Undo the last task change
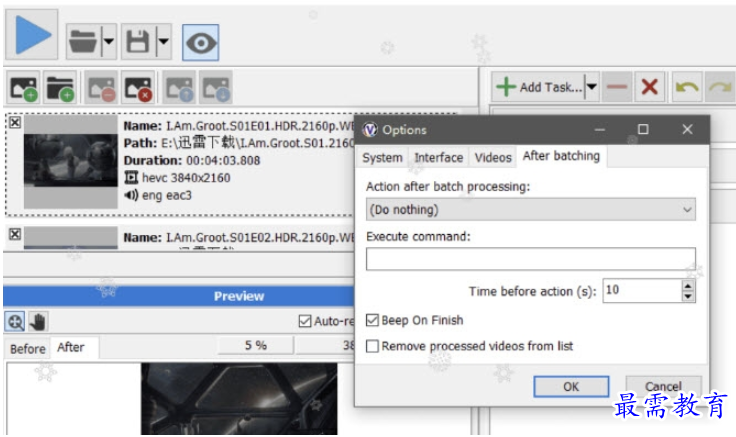 pos(687,87)
